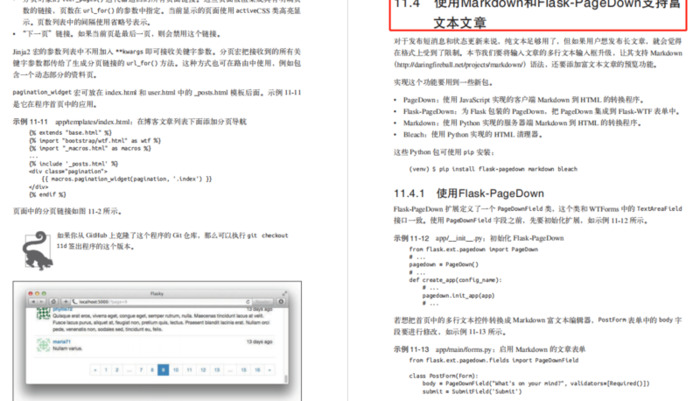Click the "pagedown.init_app(app)" code line

point(458,296)
